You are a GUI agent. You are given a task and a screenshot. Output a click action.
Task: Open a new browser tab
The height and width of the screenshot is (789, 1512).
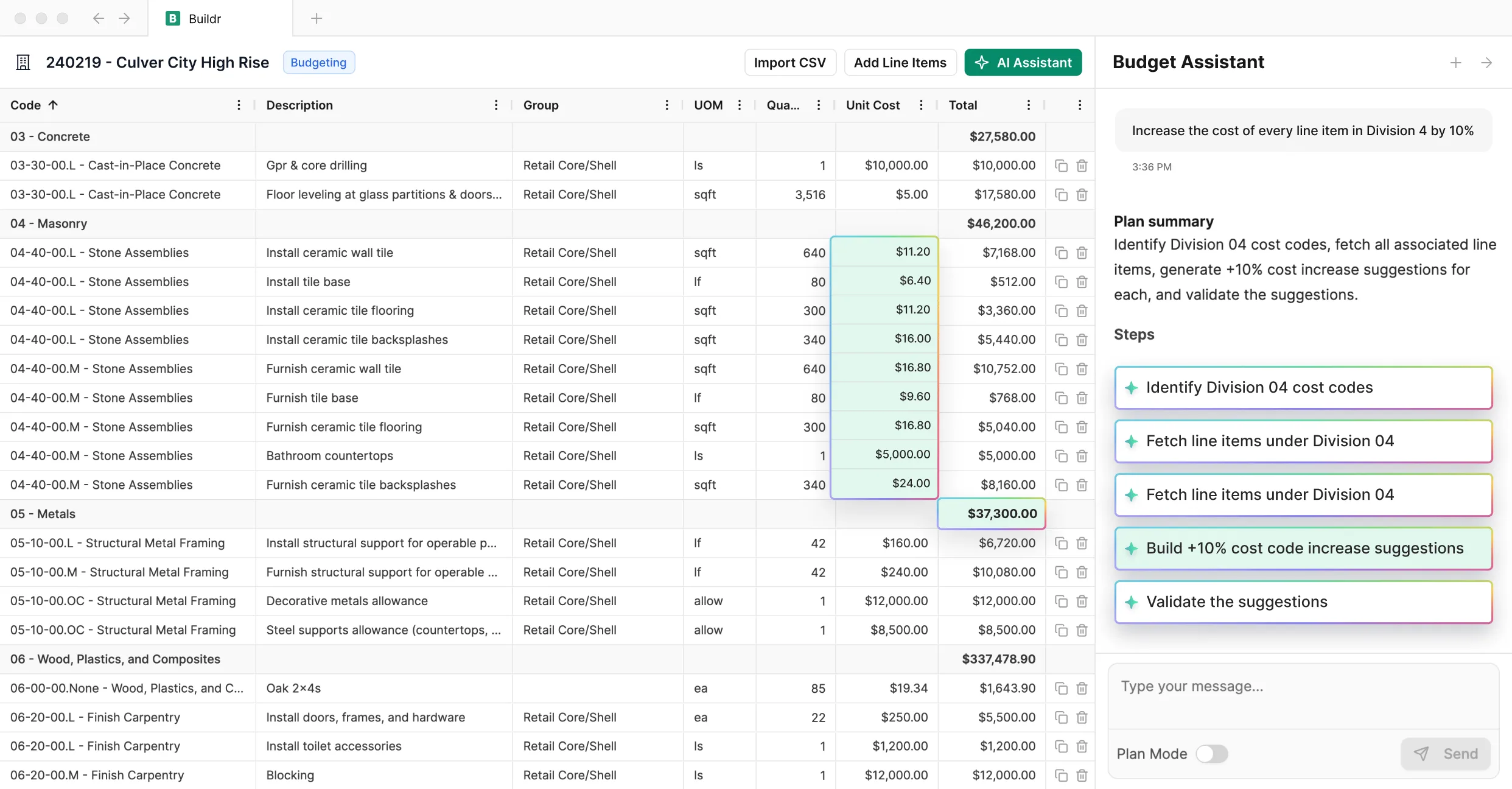317,18
